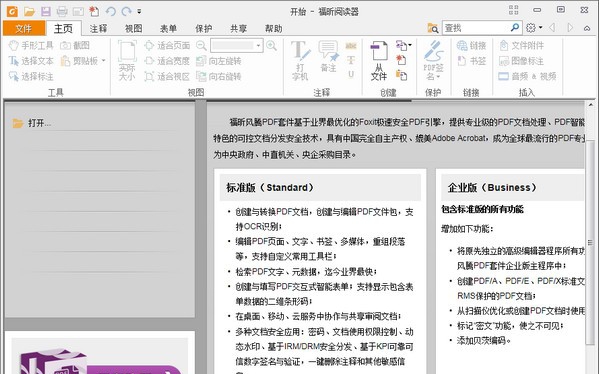Click the print icon in title bar

tap(62, 11)
